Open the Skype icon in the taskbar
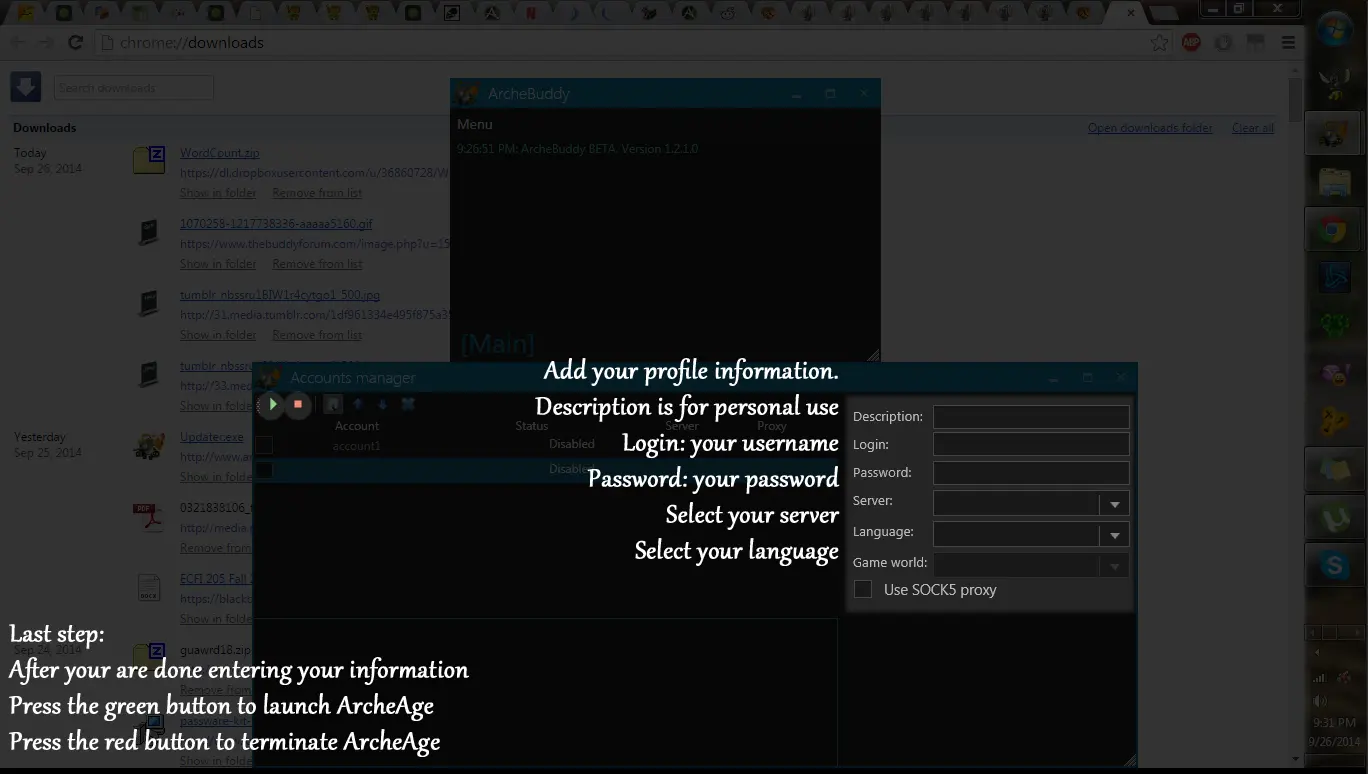This screenshot has width=1368, height=774. [1334, 566]
